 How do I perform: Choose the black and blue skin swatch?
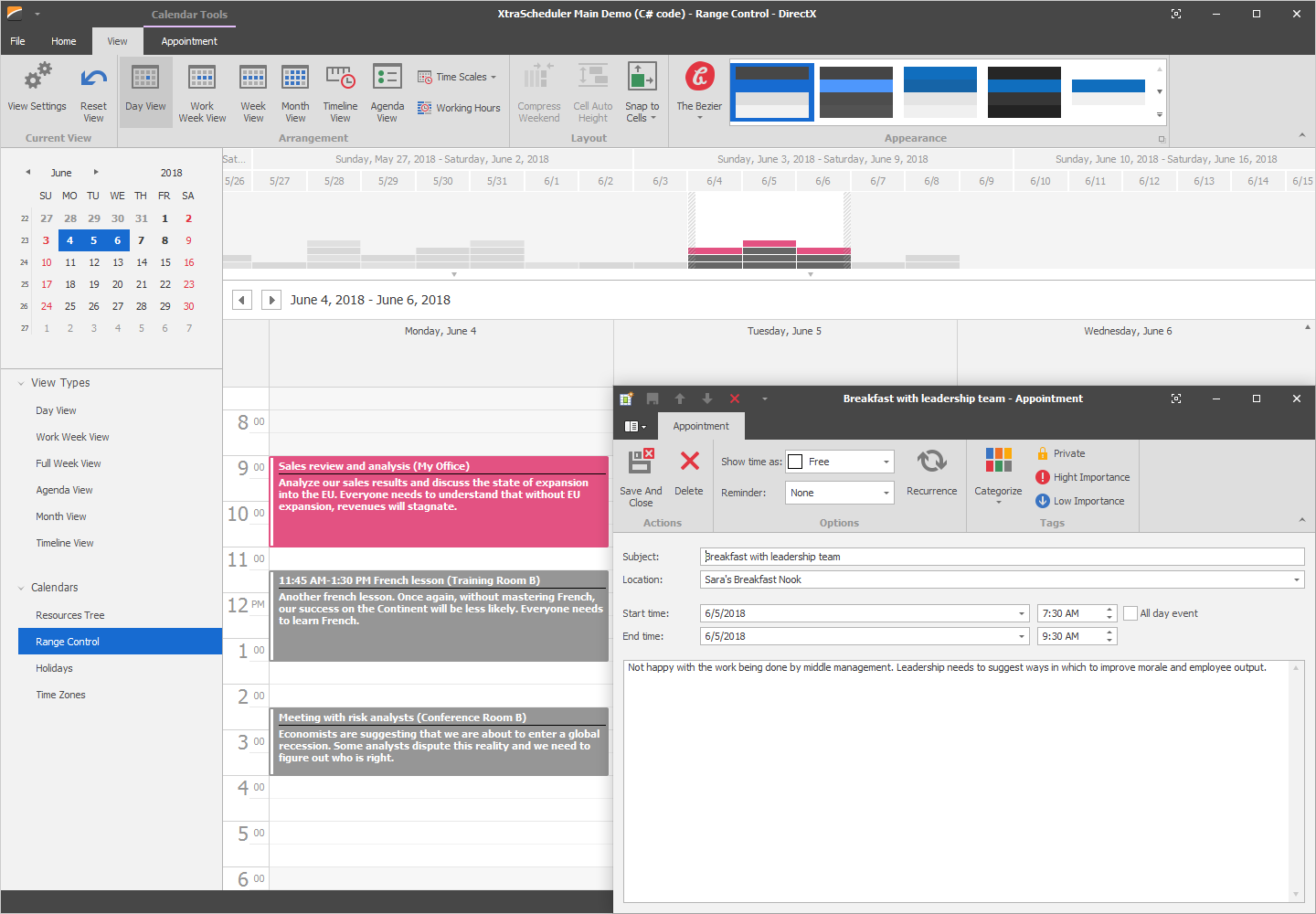pos(1024,91)
